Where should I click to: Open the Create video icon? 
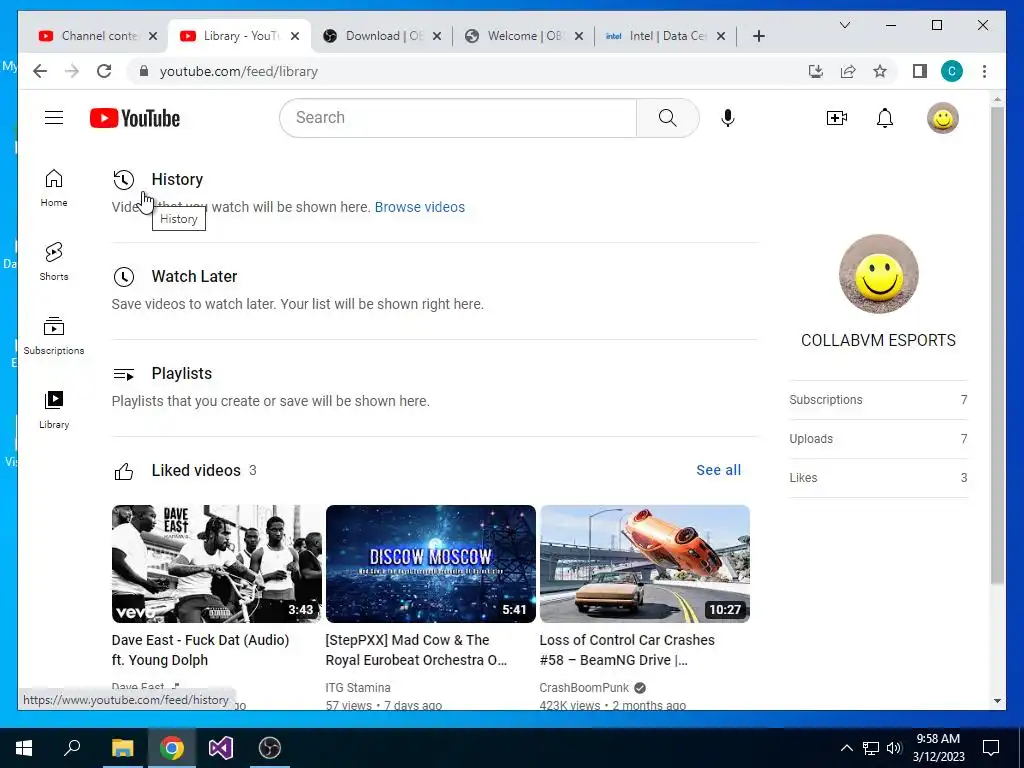[x=837, y=118]
